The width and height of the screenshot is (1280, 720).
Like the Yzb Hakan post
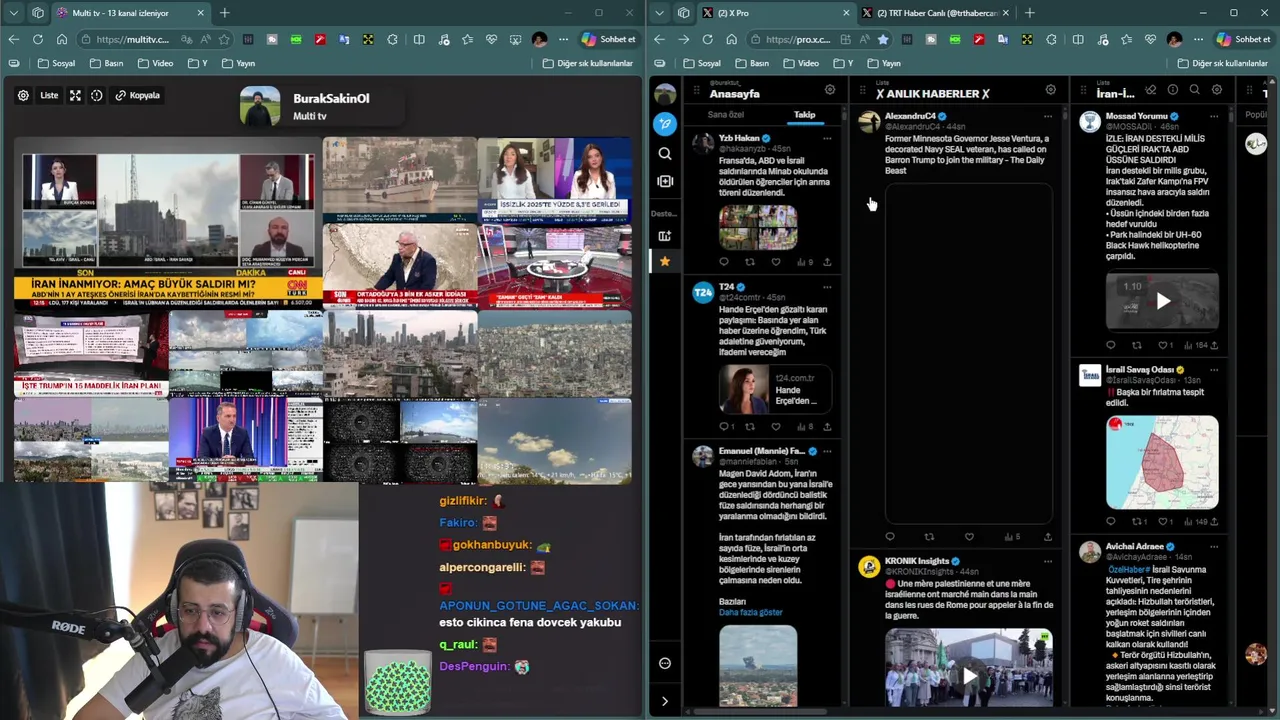click(x=776, y=262)
